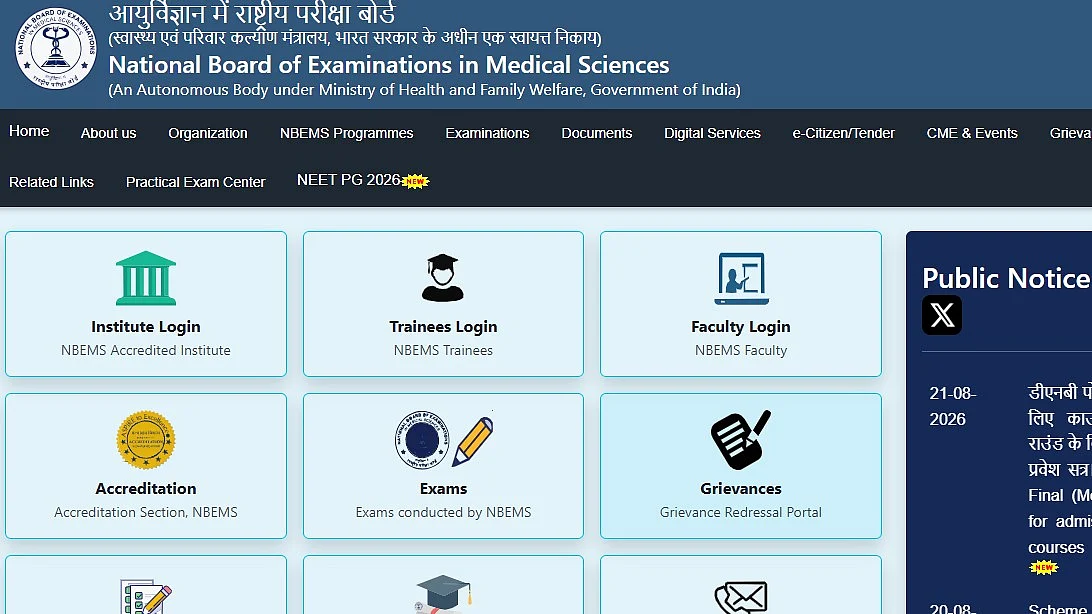Open the Organization menu
Screen dimensions: 1092x614
click(x=208, y=133)
